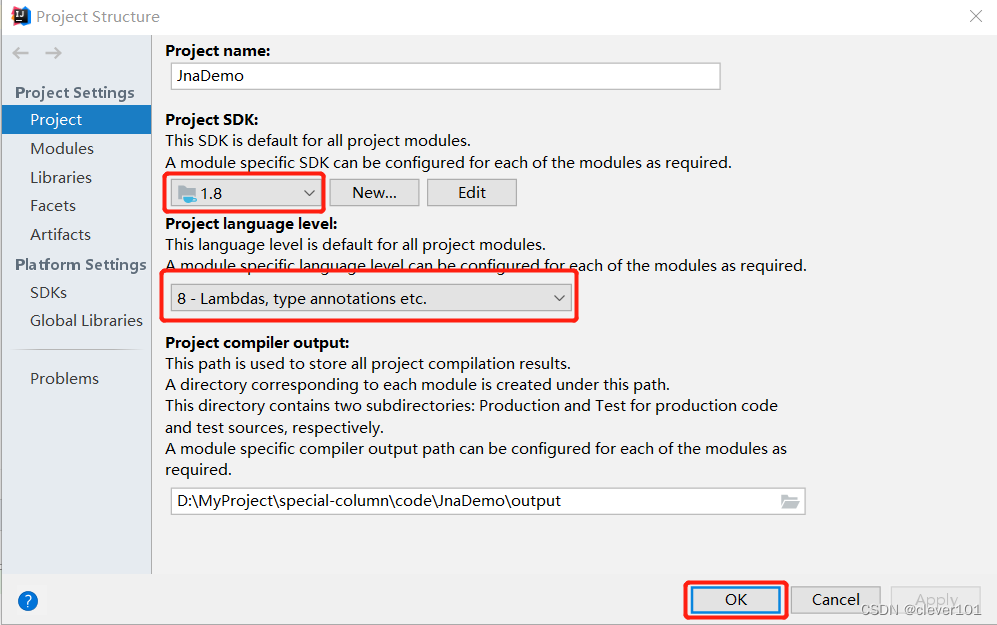The height and width of the screenshot is (625, 997).
Task: Click the forward navigation arrow
Action: [x=53, y=53]
